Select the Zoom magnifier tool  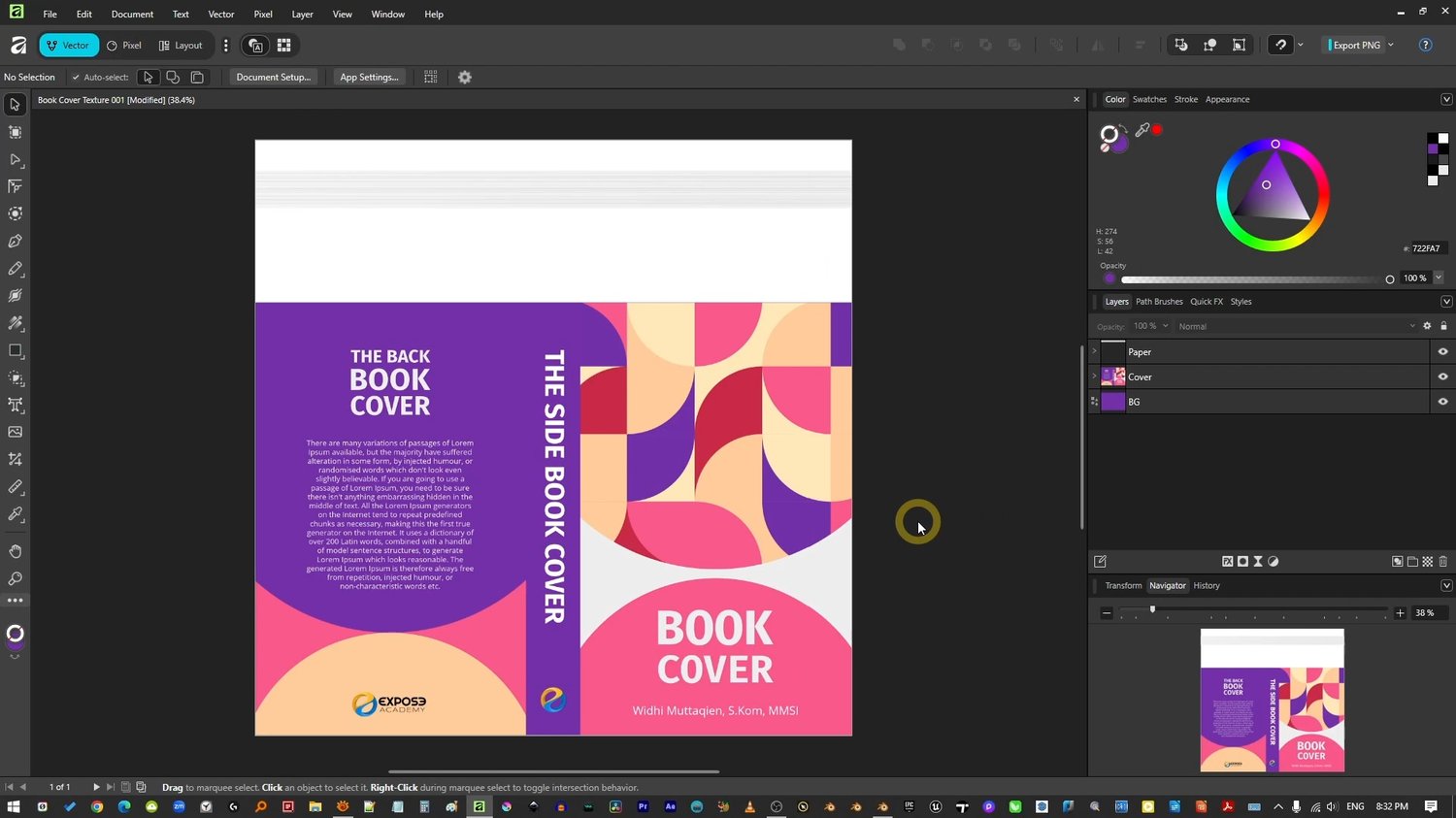tap(16, 578)
